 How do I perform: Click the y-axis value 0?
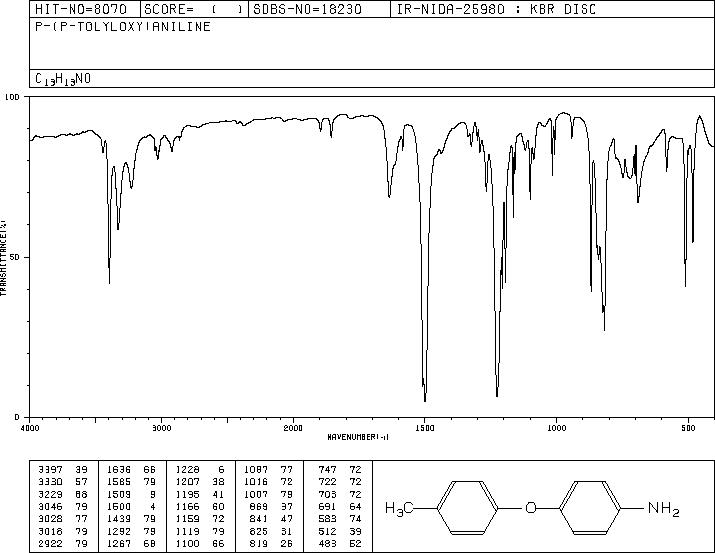coord(17,417)
